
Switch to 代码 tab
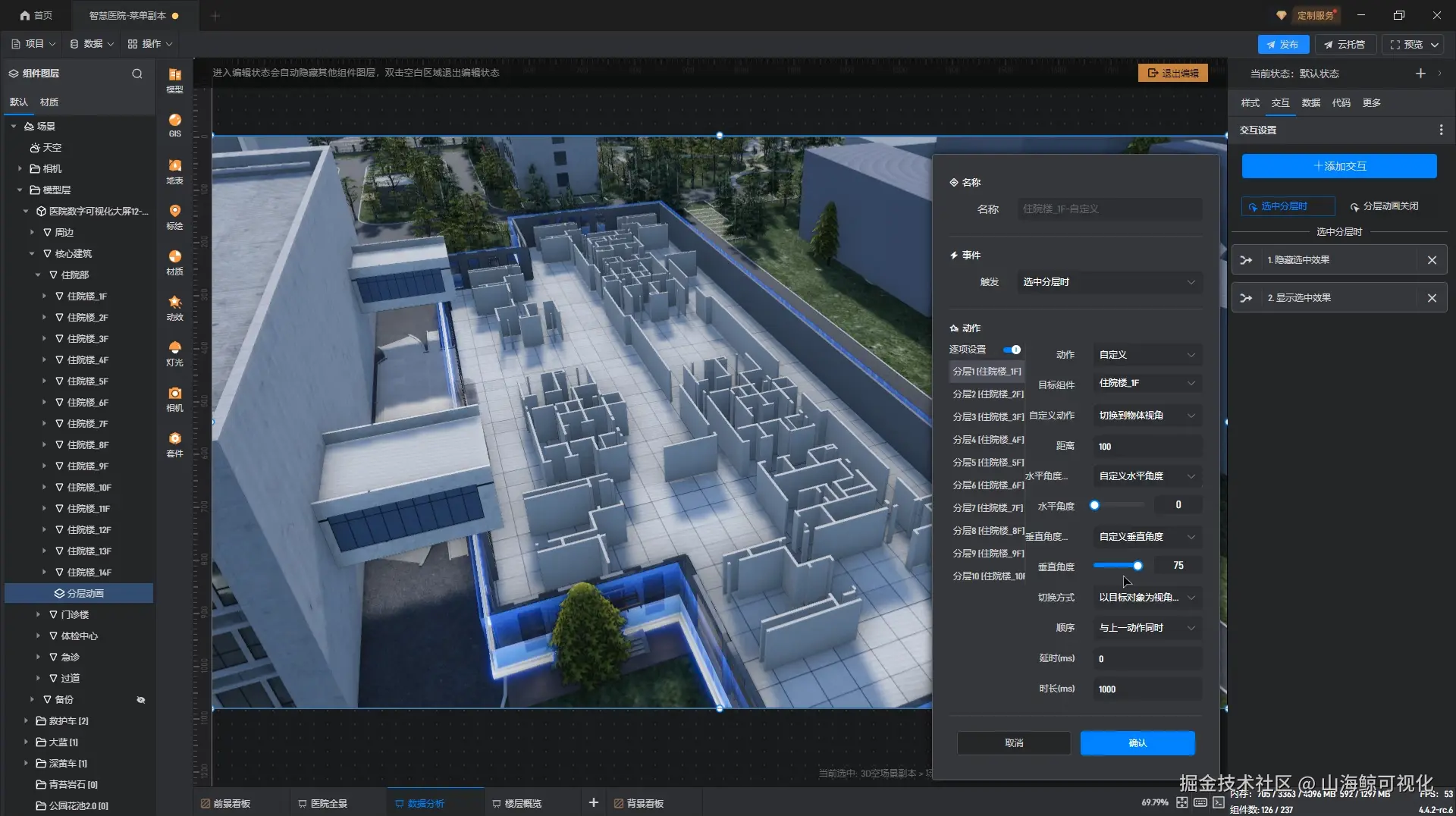1341,103
